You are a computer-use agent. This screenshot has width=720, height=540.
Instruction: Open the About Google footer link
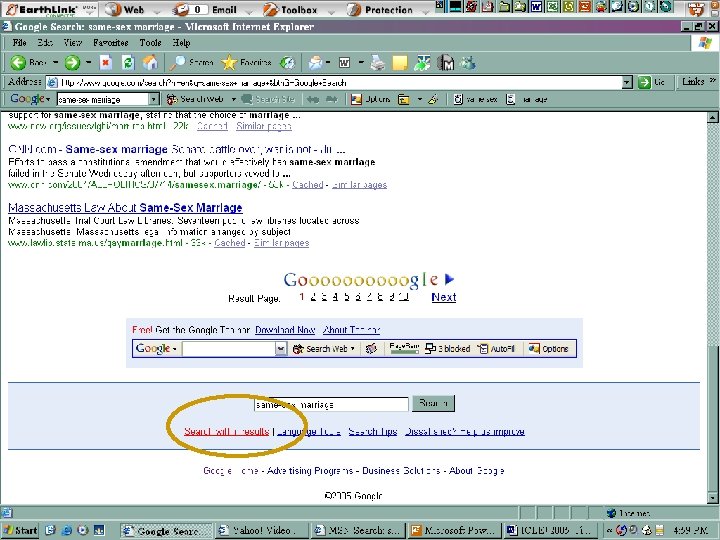(477, 471)
